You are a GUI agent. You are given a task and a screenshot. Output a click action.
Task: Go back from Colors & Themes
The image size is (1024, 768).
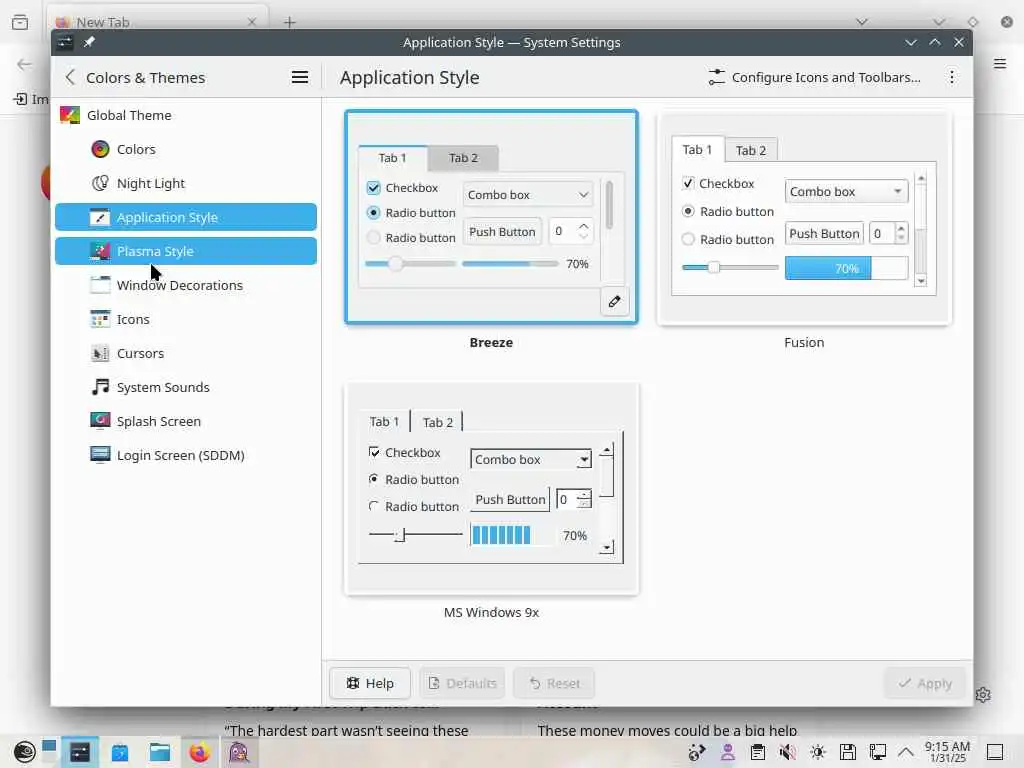70,77
